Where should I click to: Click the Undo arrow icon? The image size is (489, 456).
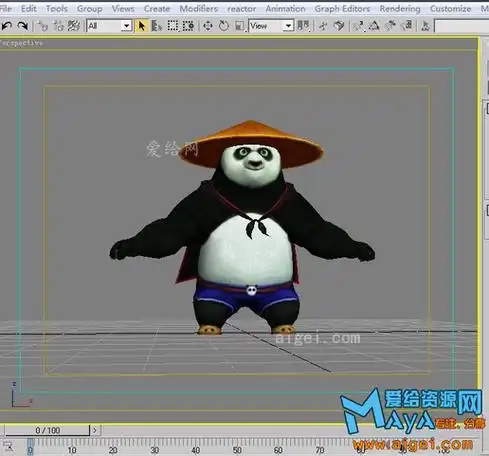[7, 26]
